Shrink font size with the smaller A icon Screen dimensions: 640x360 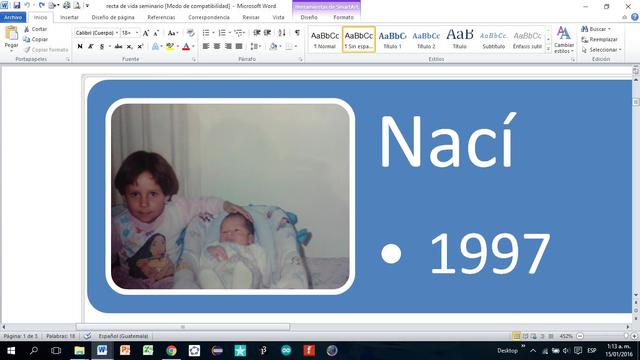coord(156,33)
